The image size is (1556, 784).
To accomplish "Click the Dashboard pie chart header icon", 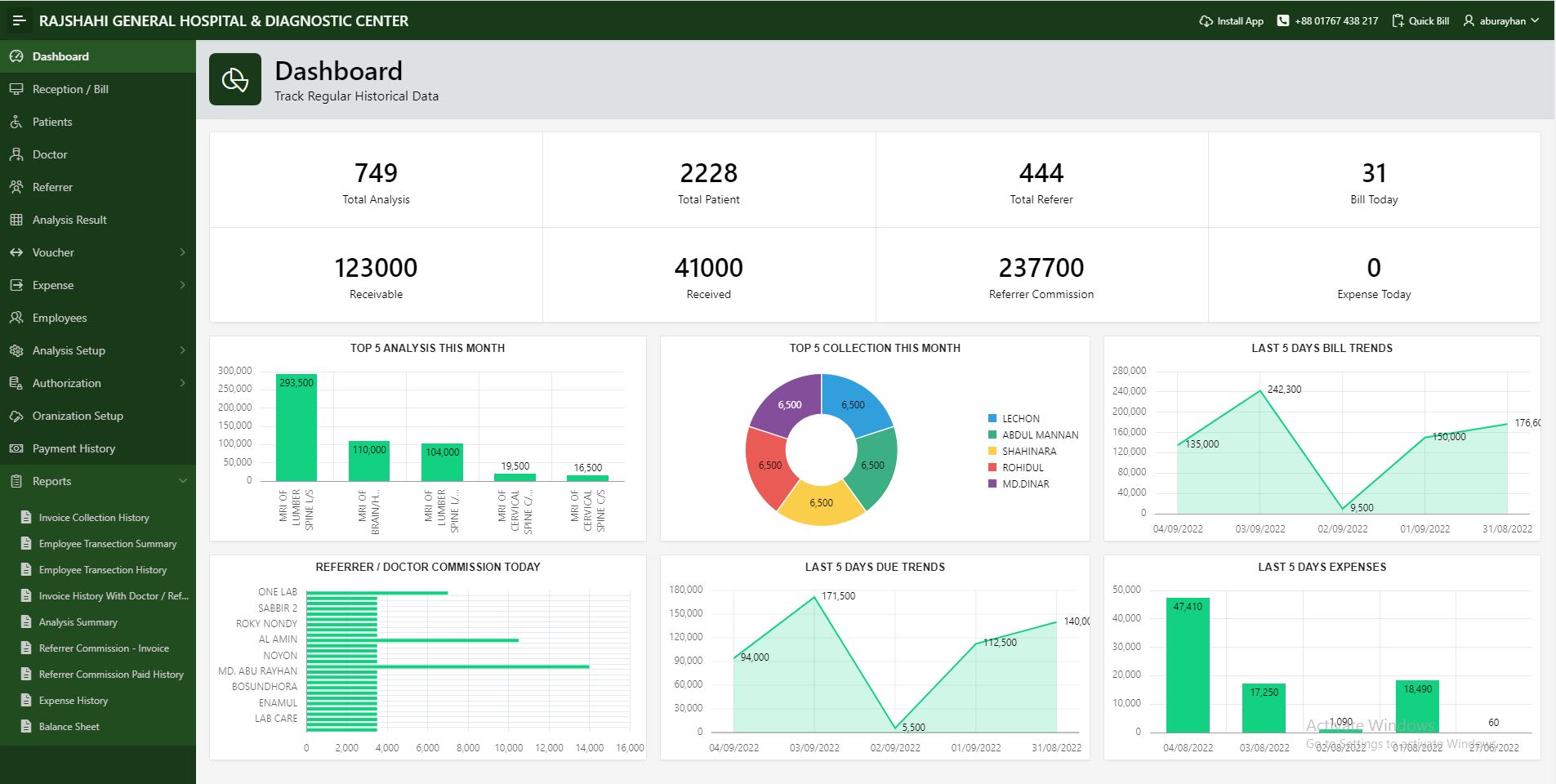I will point(235,79).
